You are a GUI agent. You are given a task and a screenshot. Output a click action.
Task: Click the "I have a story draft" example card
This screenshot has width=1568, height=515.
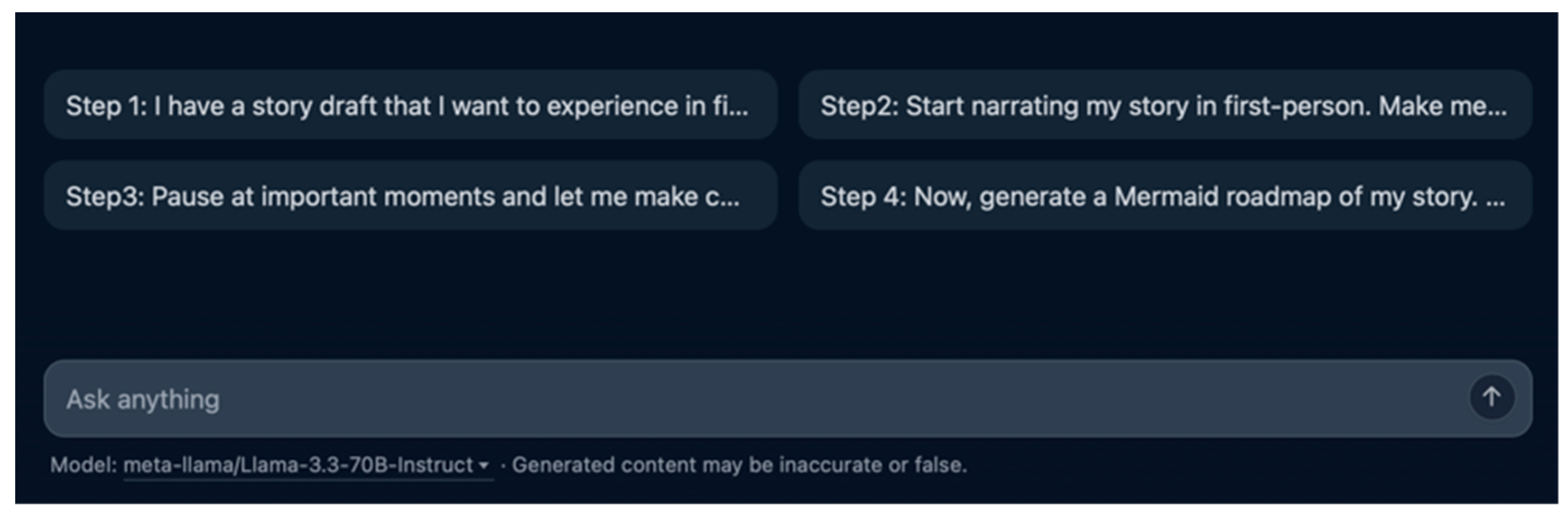click(x=410, y=105)
